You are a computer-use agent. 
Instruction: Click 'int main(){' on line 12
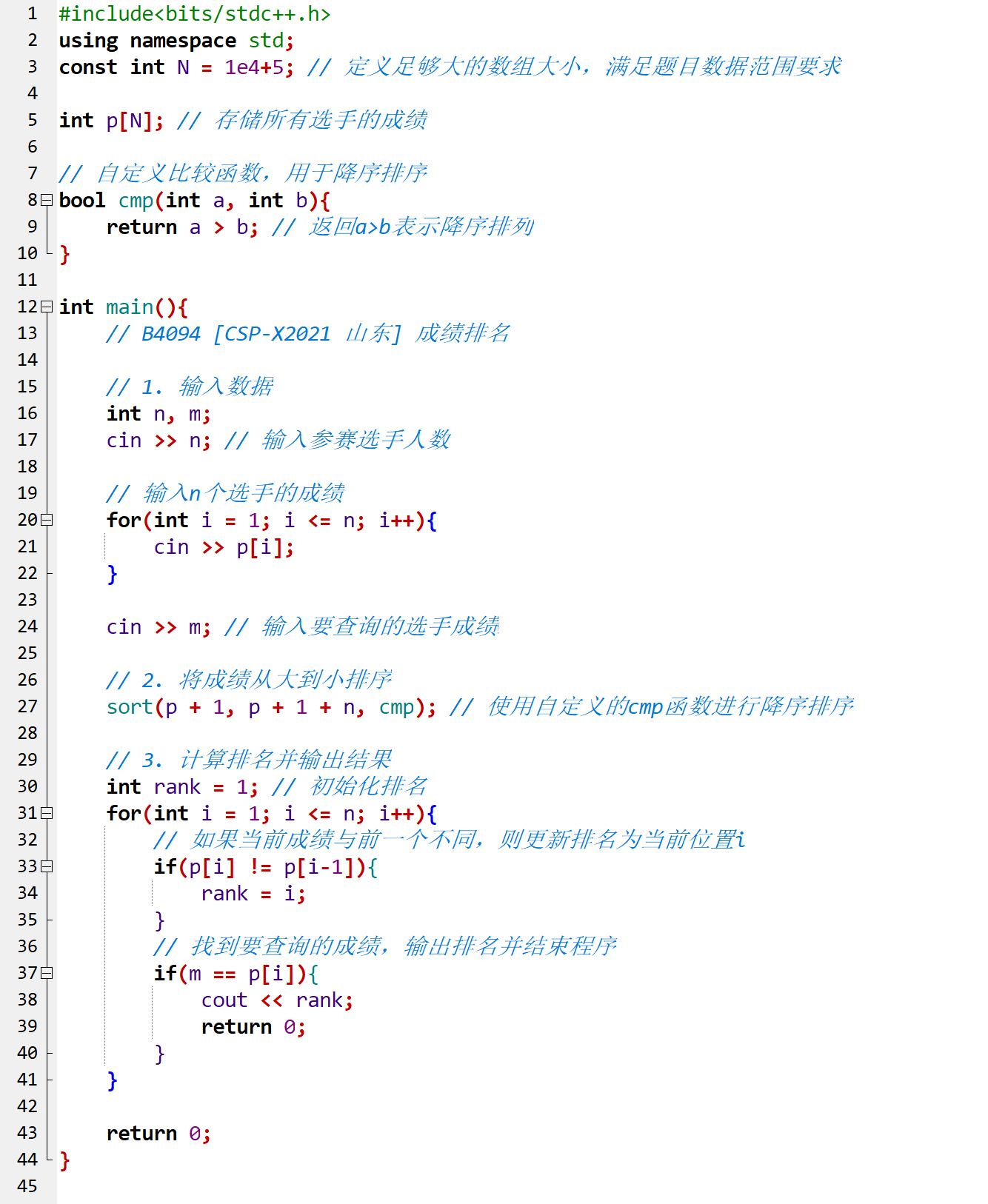tap(124, 307)
